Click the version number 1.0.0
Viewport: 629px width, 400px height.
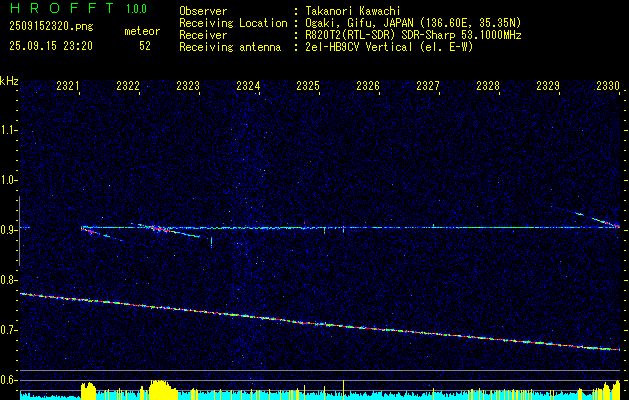tap(136, 9)
